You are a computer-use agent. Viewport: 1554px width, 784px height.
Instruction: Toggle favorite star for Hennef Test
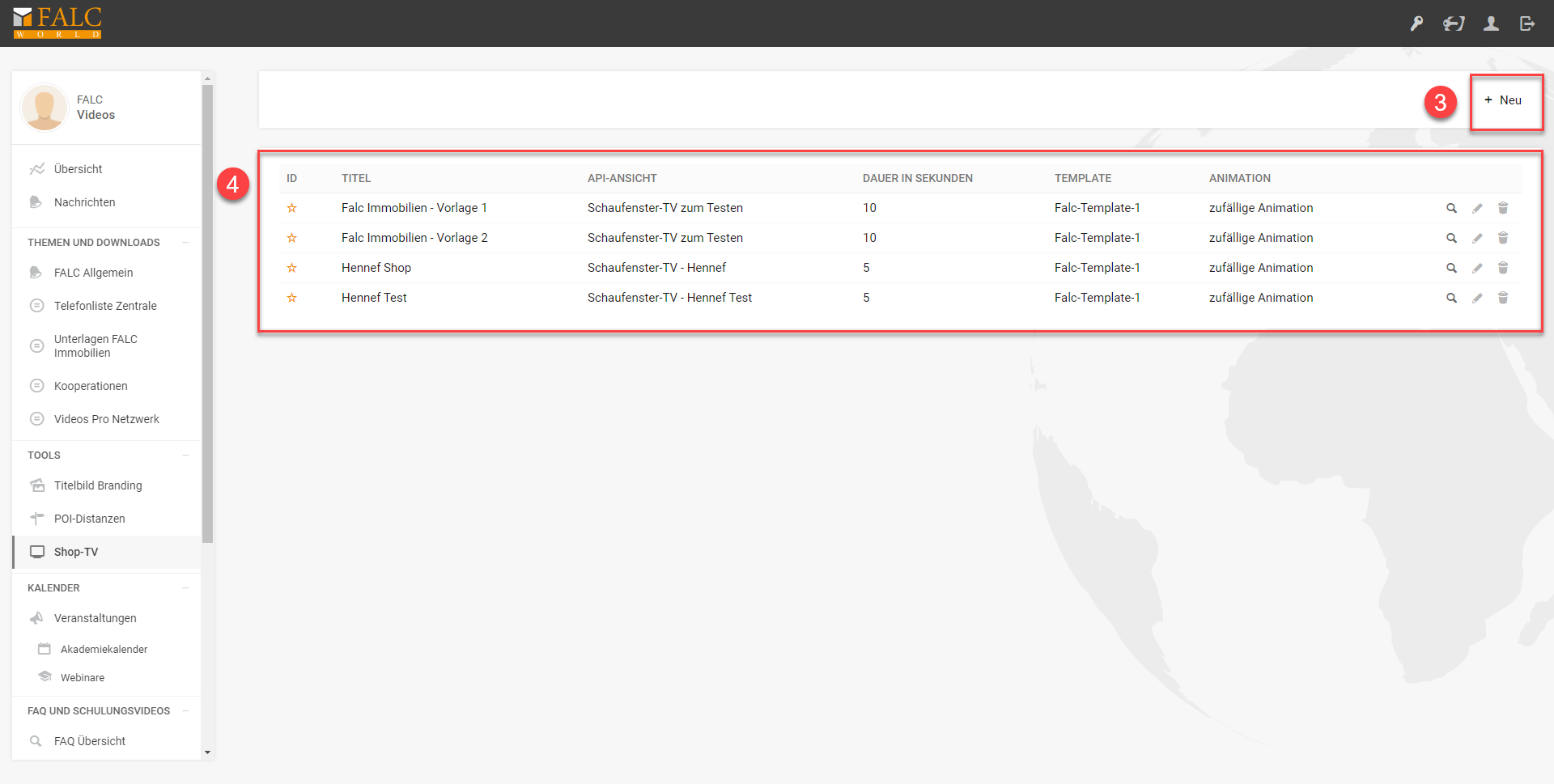(291, 298)
